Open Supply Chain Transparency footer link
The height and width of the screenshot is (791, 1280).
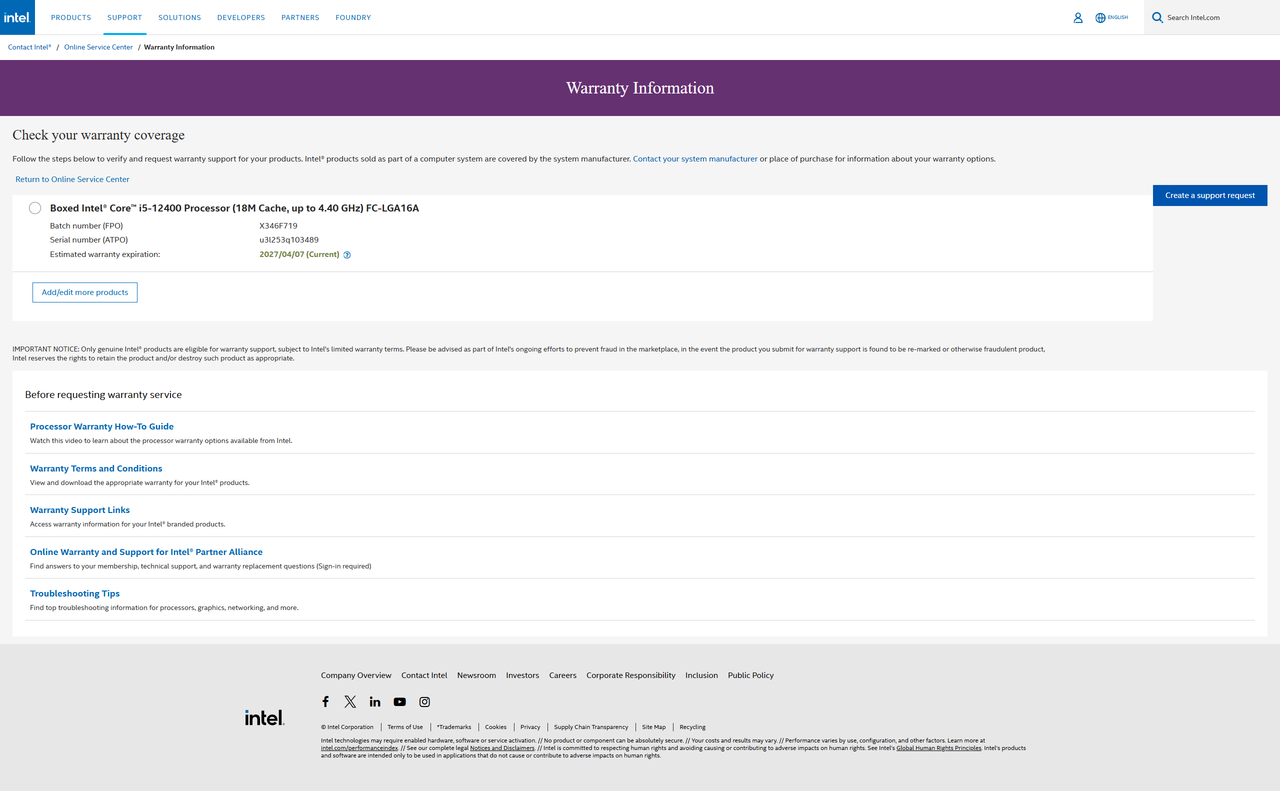coord(591,727)
